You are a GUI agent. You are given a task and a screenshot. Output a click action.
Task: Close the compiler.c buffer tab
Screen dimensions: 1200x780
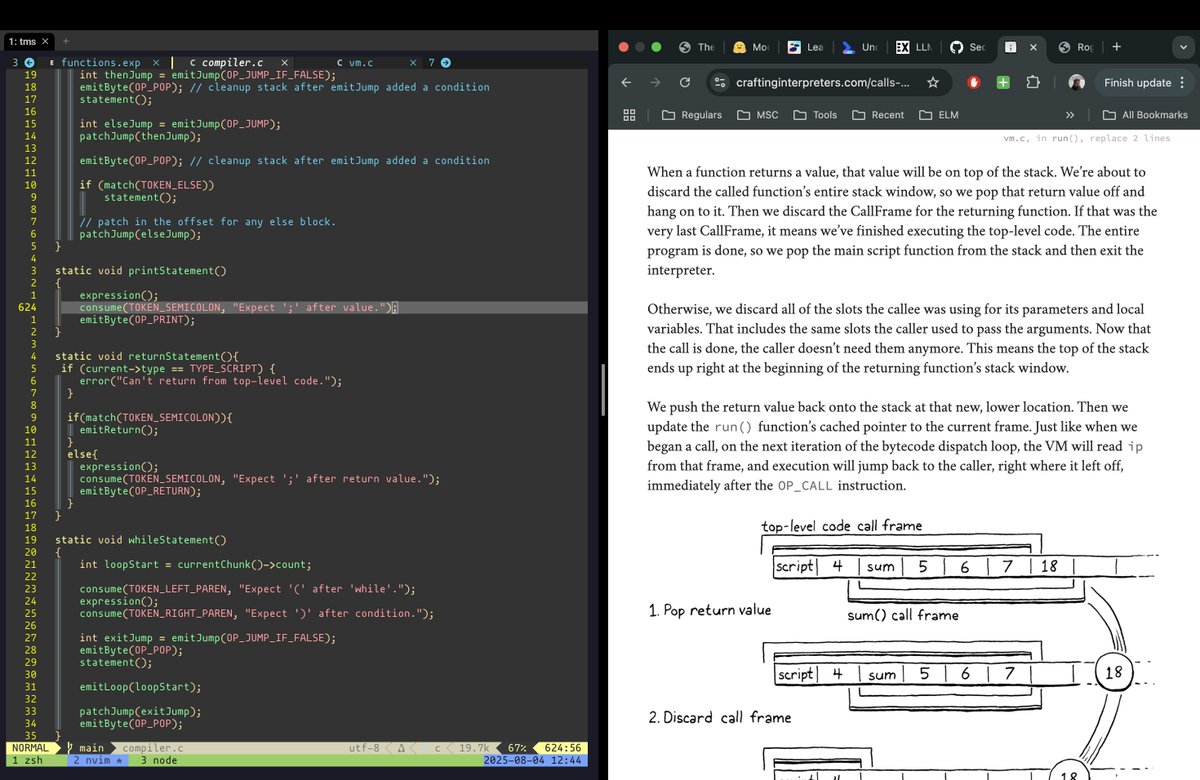tap(285, 63)
